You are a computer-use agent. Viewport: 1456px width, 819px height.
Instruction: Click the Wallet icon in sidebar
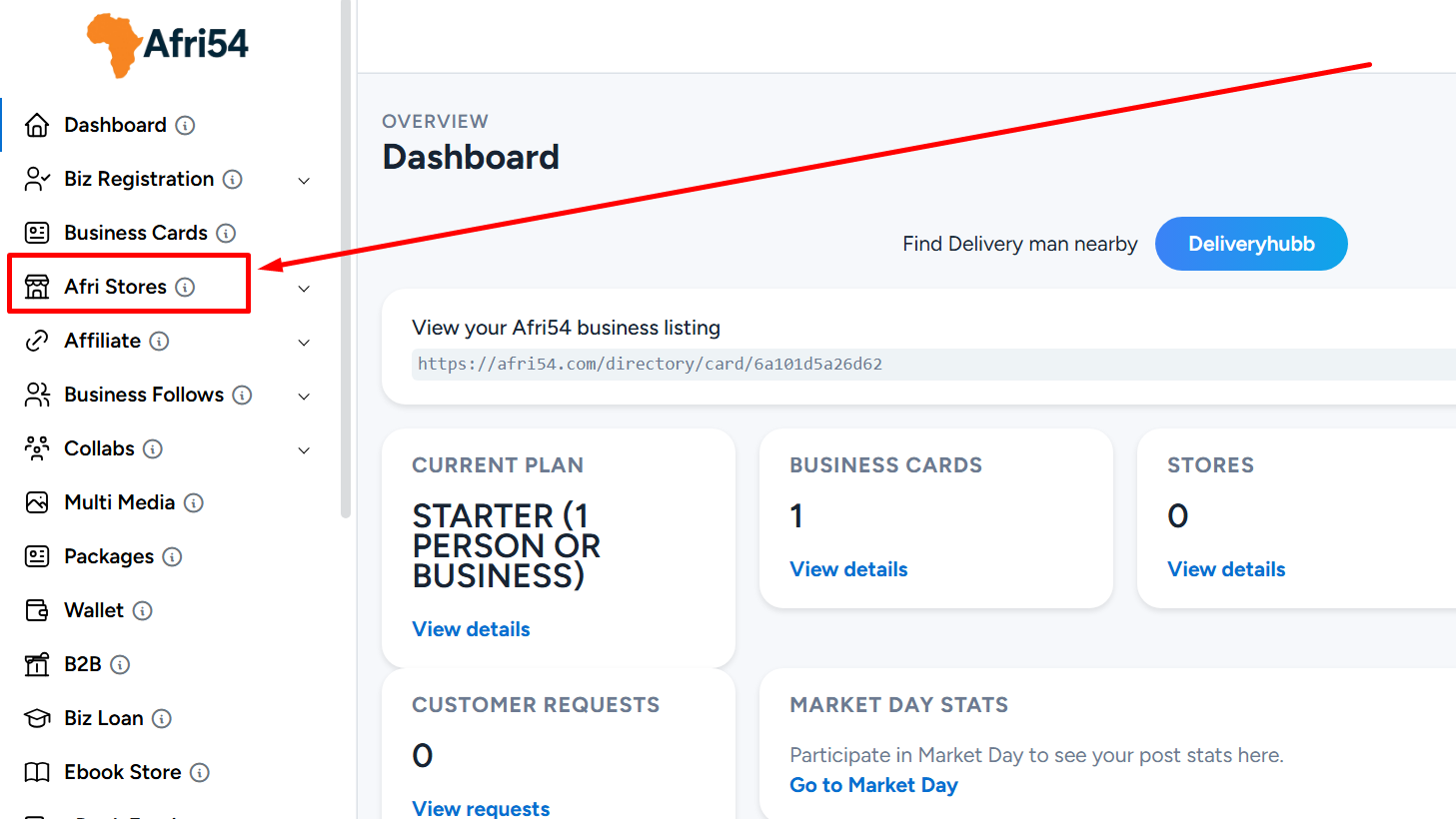pos(37,610)
